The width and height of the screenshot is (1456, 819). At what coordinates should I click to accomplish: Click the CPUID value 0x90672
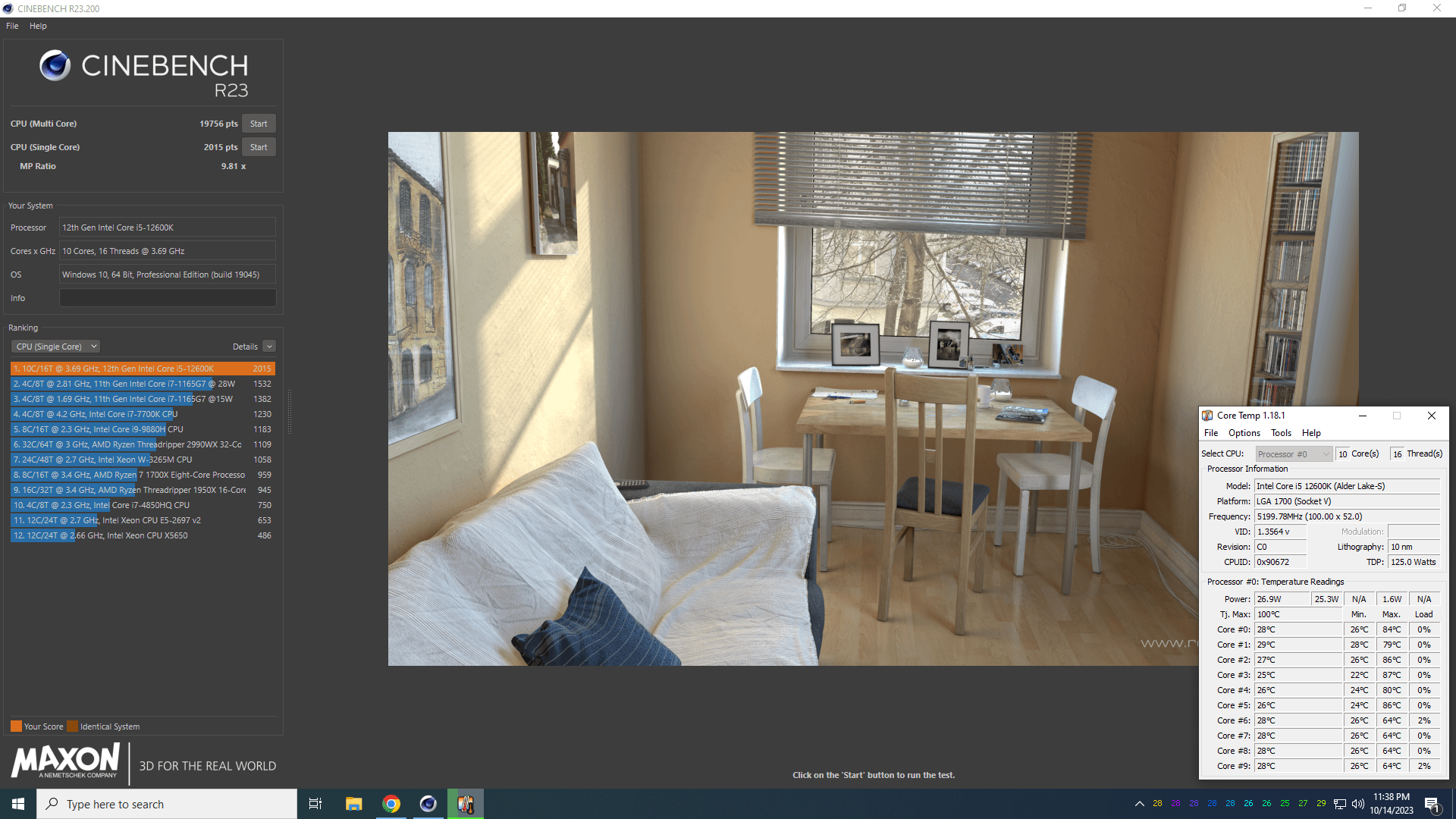[x=1280, y=562]
